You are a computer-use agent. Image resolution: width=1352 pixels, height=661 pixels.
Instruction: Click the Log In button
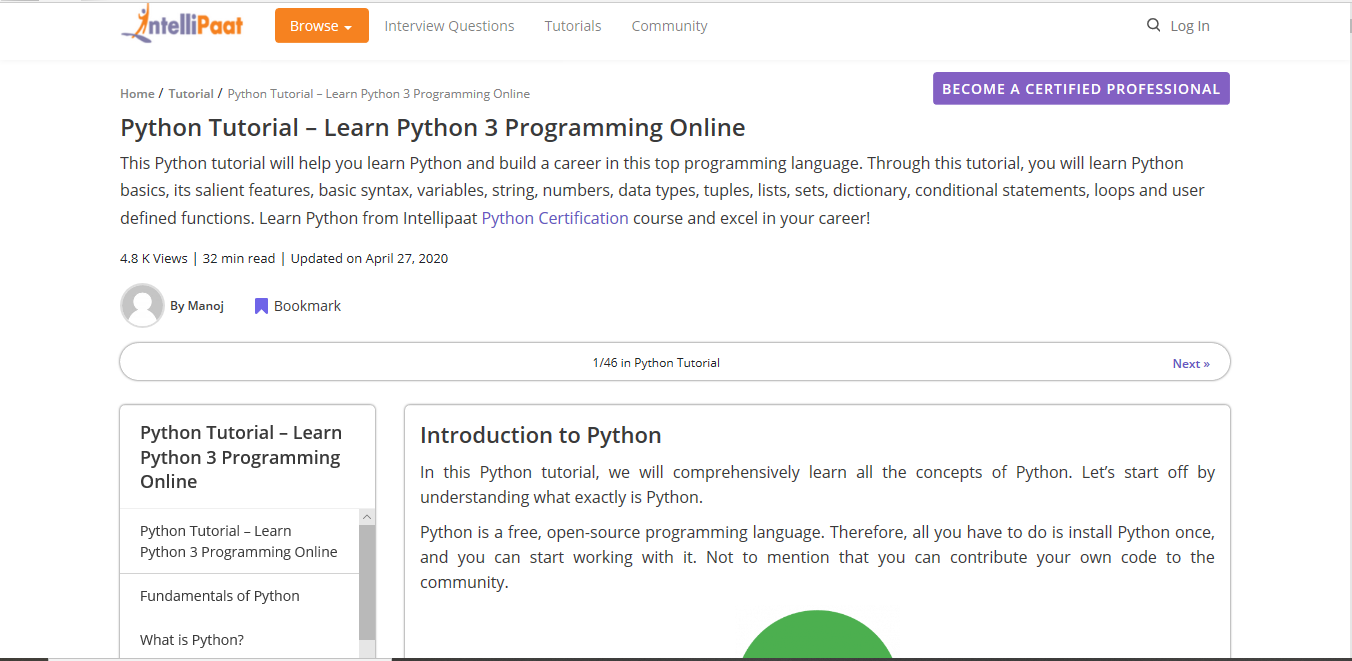point(1190,25)
